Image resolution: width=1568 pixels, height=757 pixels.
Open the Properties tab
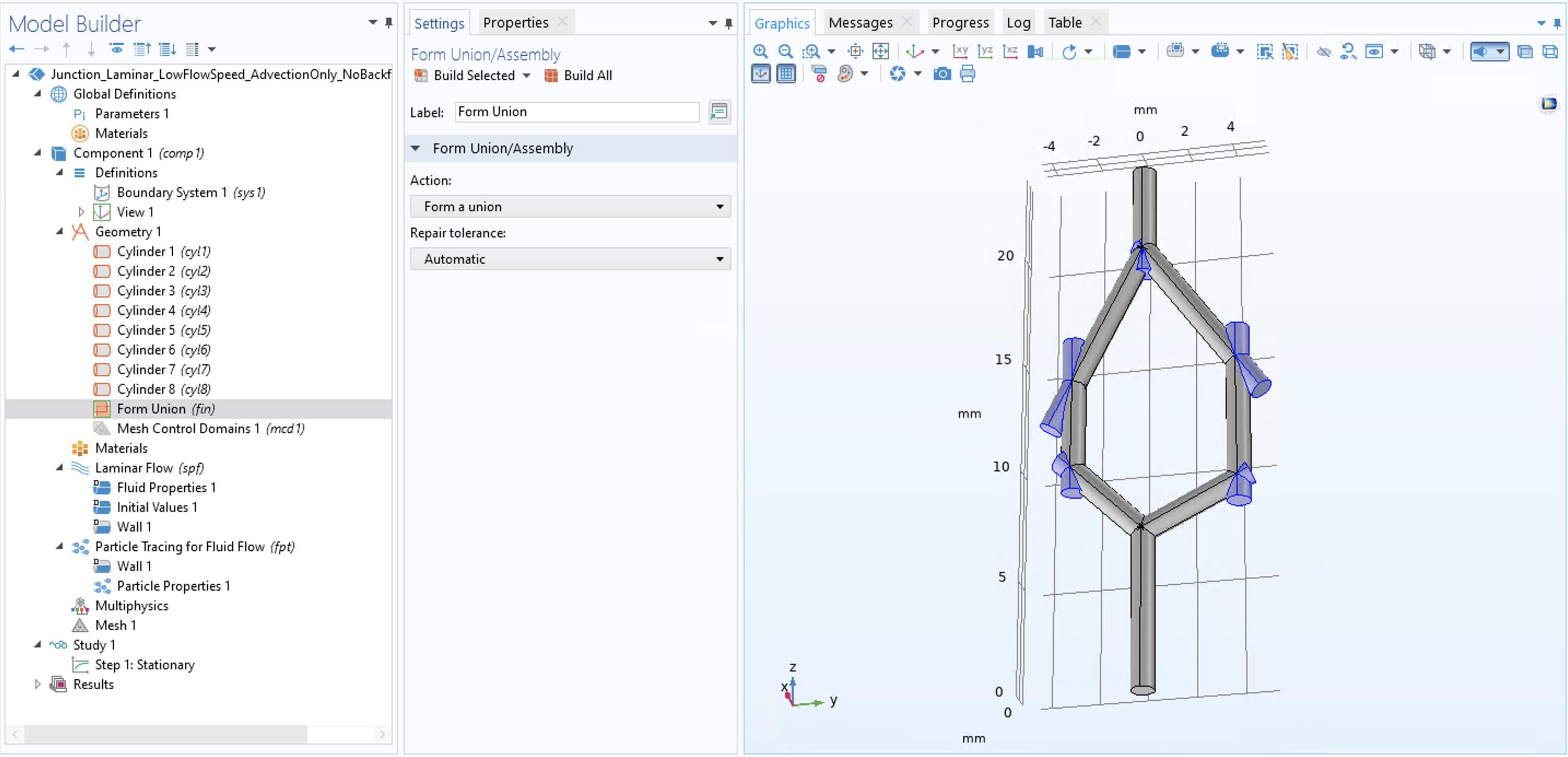515,22
